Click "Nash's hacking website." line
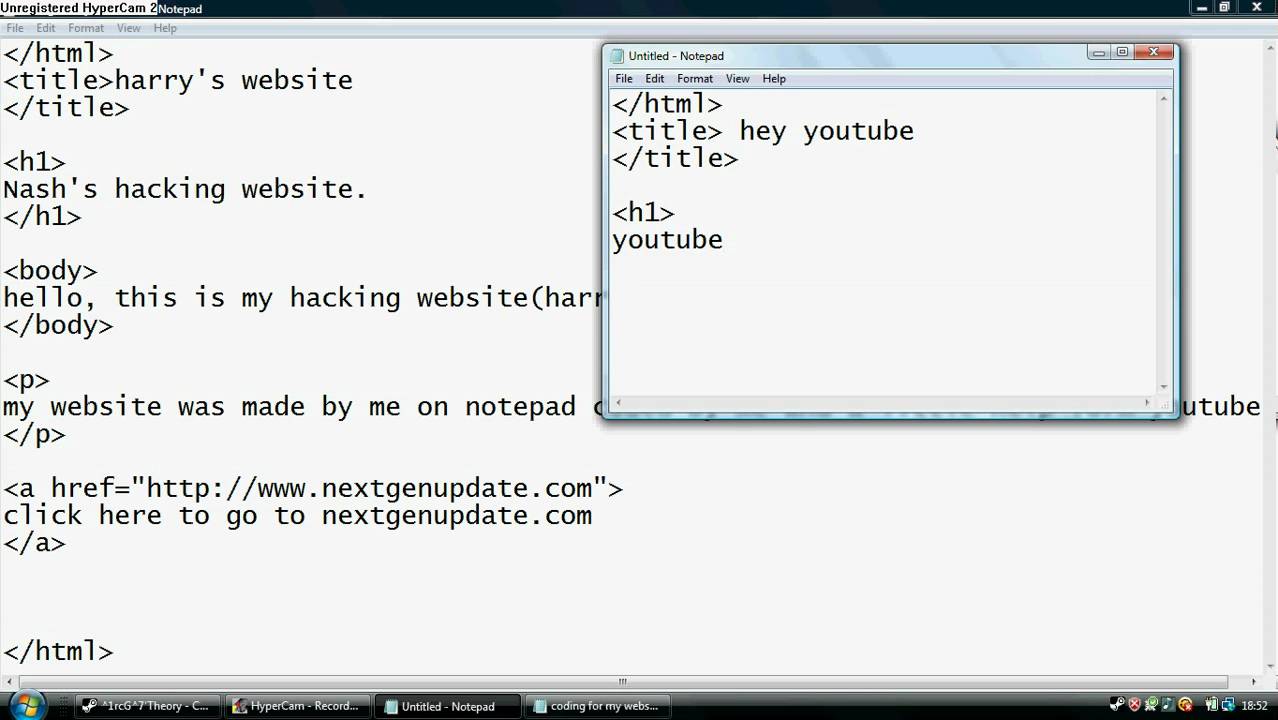 pyautogui.click(x=185, y=189)
